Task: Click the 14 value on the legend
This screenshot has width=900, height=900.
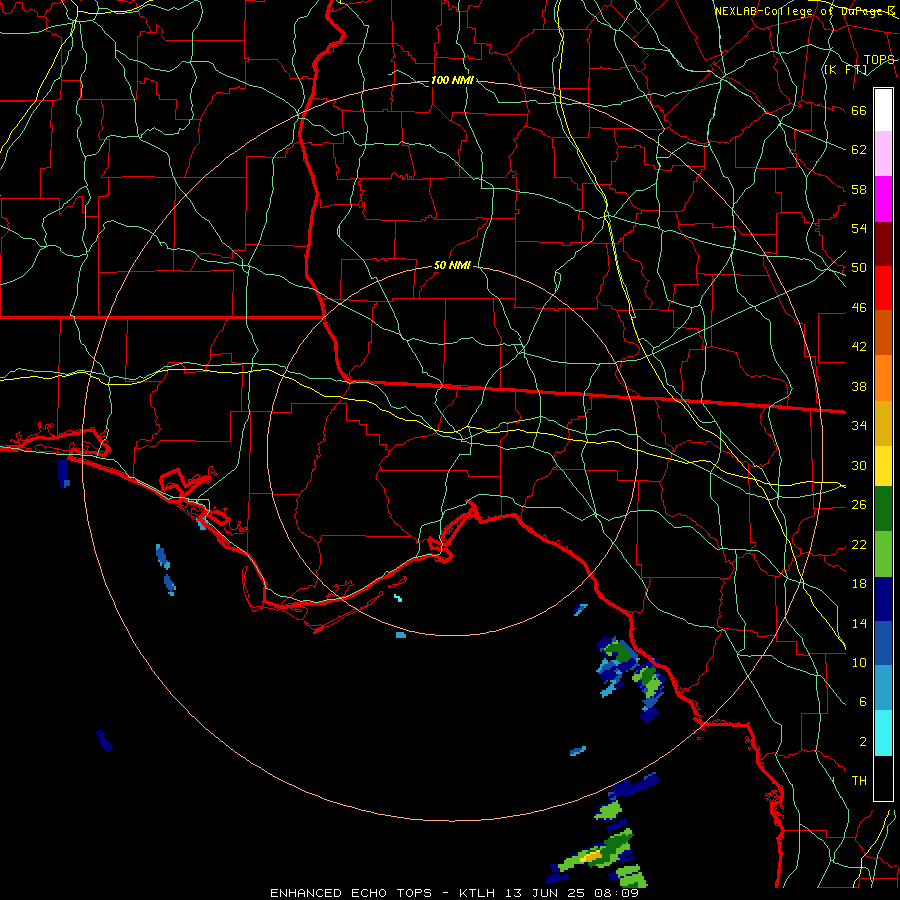Action: point(859,623)
